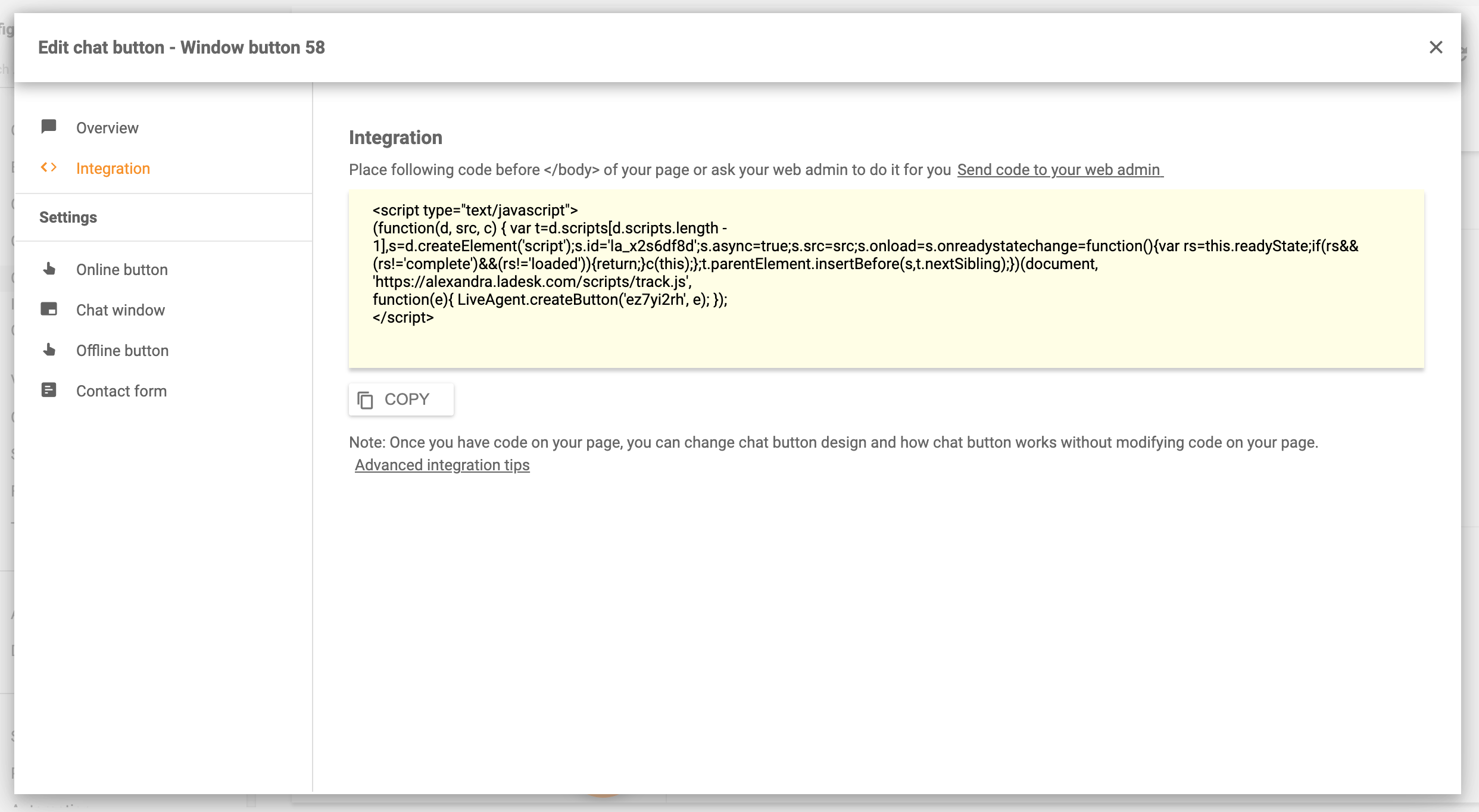
Task: Click the Settings section header
Action: pos(68,217)
